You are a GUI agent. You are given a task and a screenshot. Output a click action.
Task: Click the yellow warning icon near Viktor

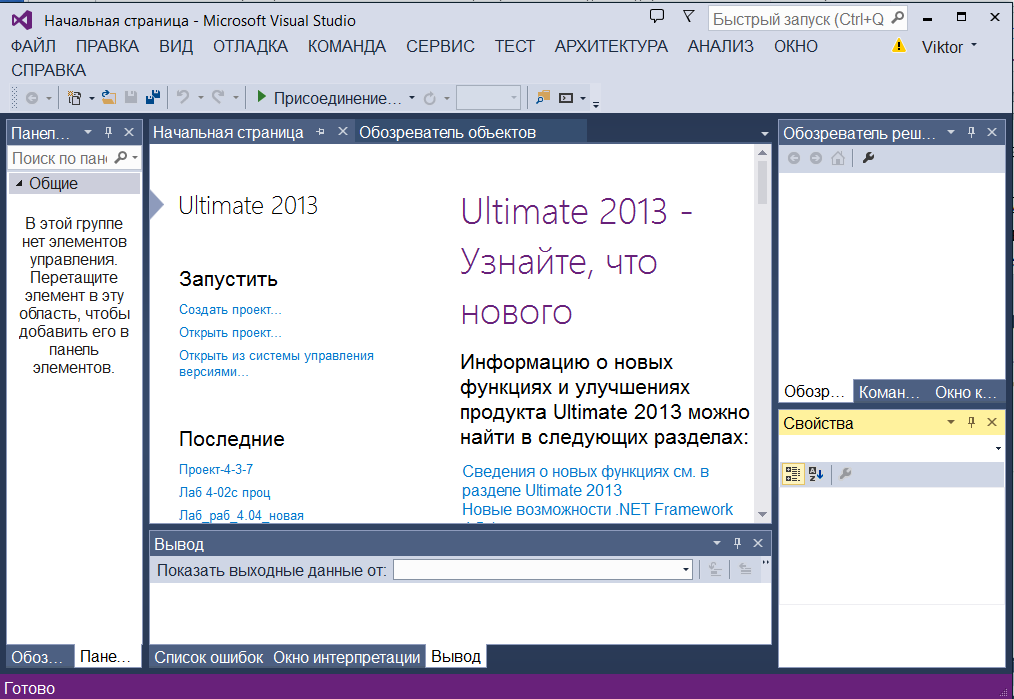899,46
